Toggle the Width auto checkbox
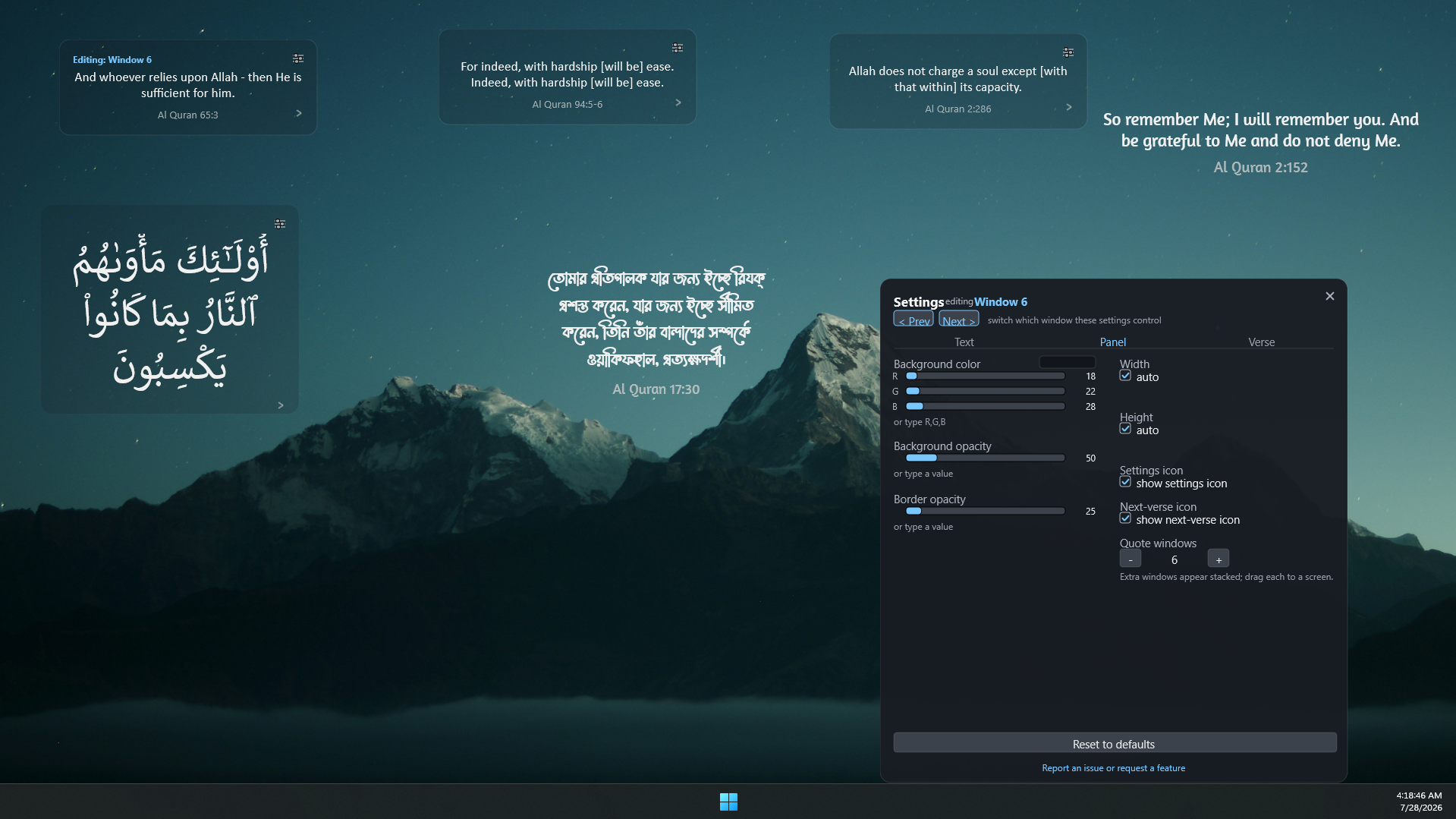 click(1125, 376)
